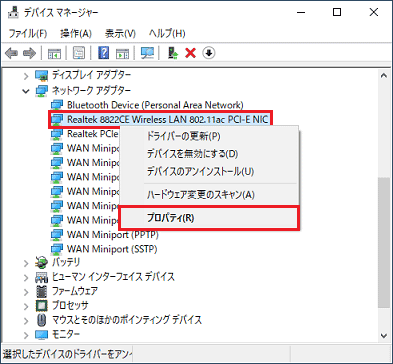
Task: Expand the ヒューマン インターフェイス デバイス node
Action: [26, 277]
